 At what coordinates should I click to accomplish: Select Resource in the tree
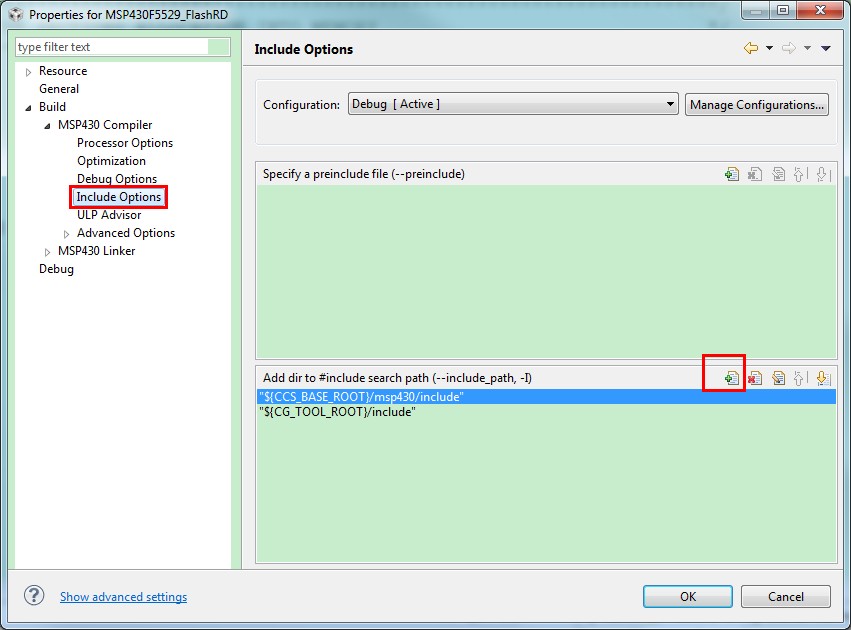coord(63,71)
